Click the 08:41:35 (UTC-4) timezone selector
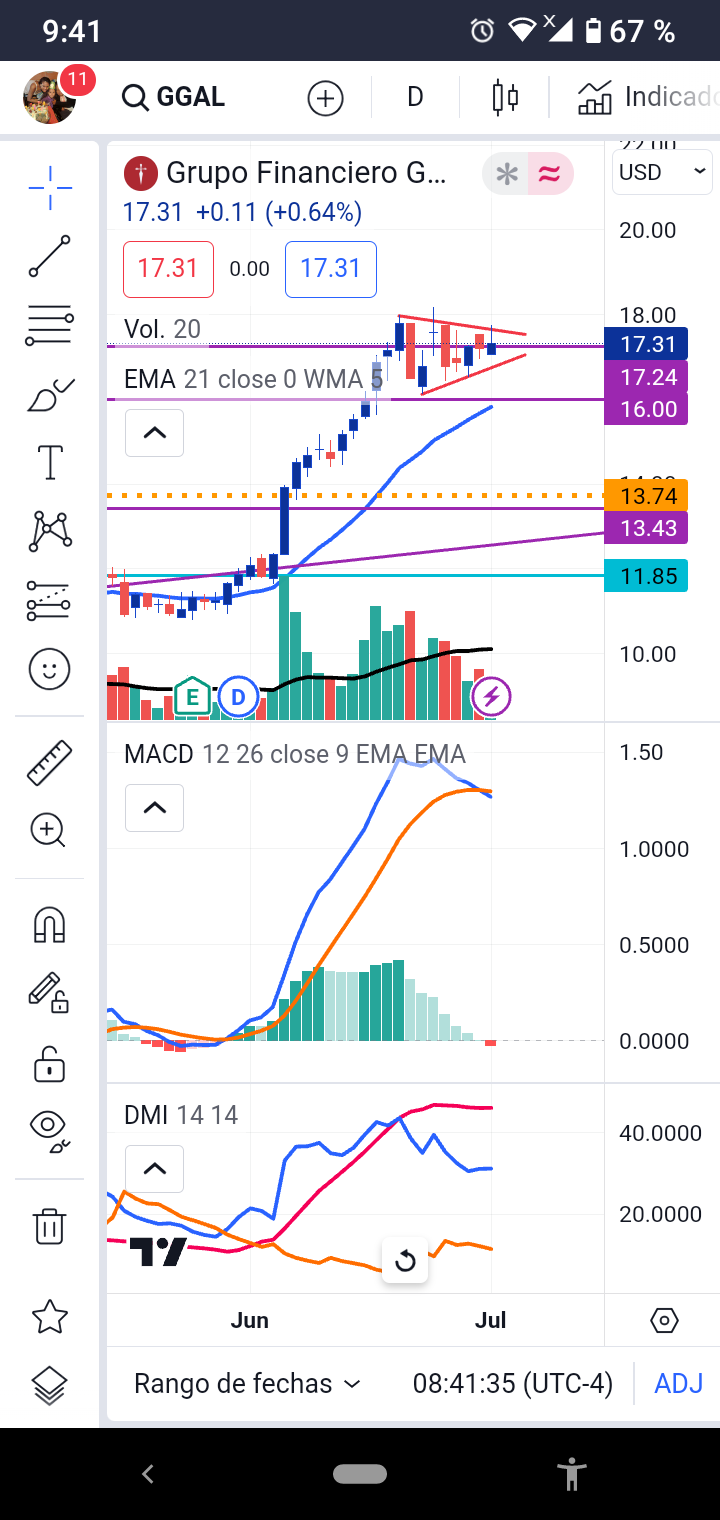The image size is (720, 1520). click(512, 1384)
